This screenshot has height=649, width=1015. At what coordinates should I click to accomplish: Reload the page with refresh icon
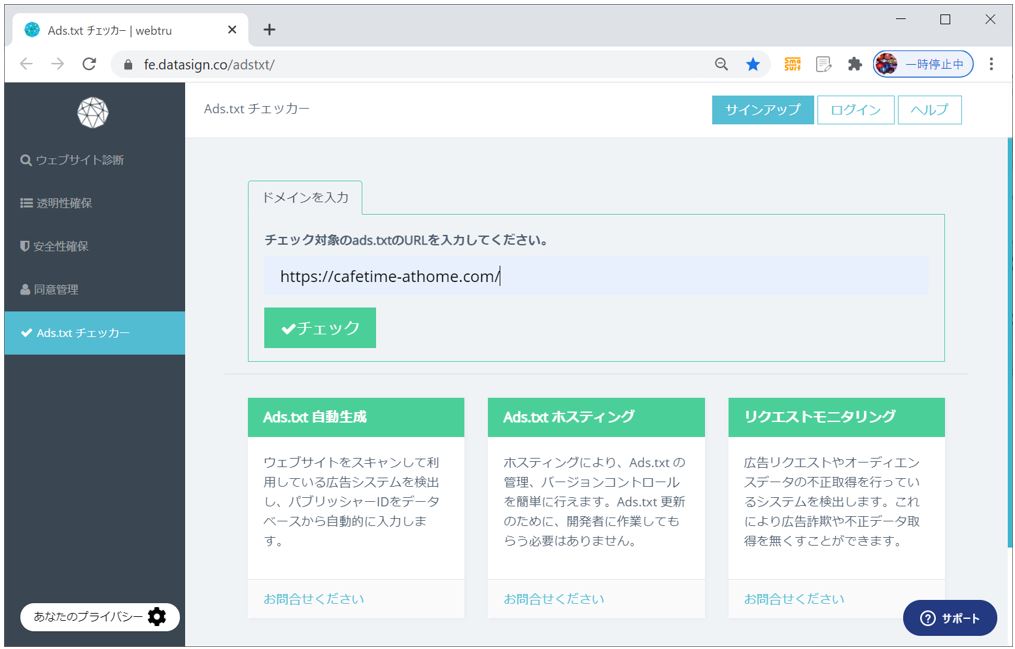coord(89,64)
